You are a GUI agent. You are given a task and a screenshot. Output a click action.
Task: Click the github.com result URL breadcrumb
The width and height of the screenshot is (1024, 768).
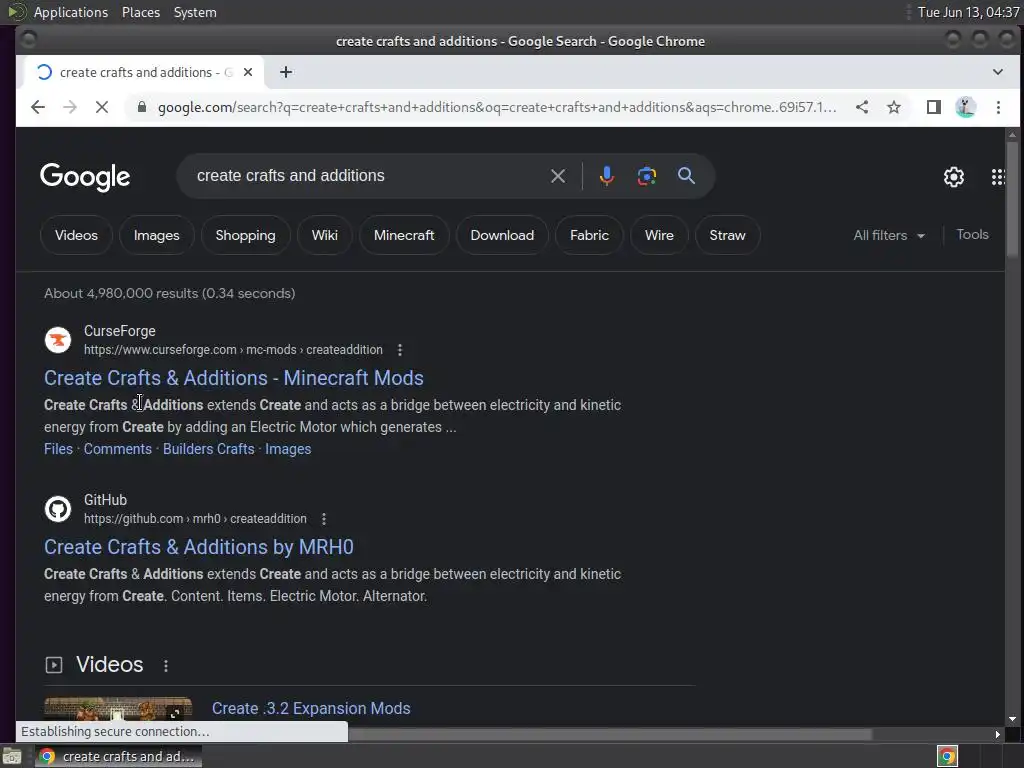tap(195, 519)
